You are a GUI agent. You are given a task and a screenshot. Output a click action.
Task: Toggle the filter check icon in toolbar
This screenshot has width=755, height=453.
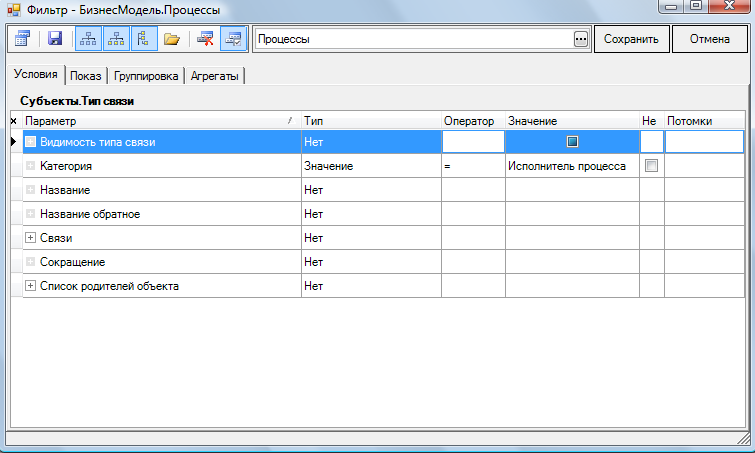coord(235,39)
